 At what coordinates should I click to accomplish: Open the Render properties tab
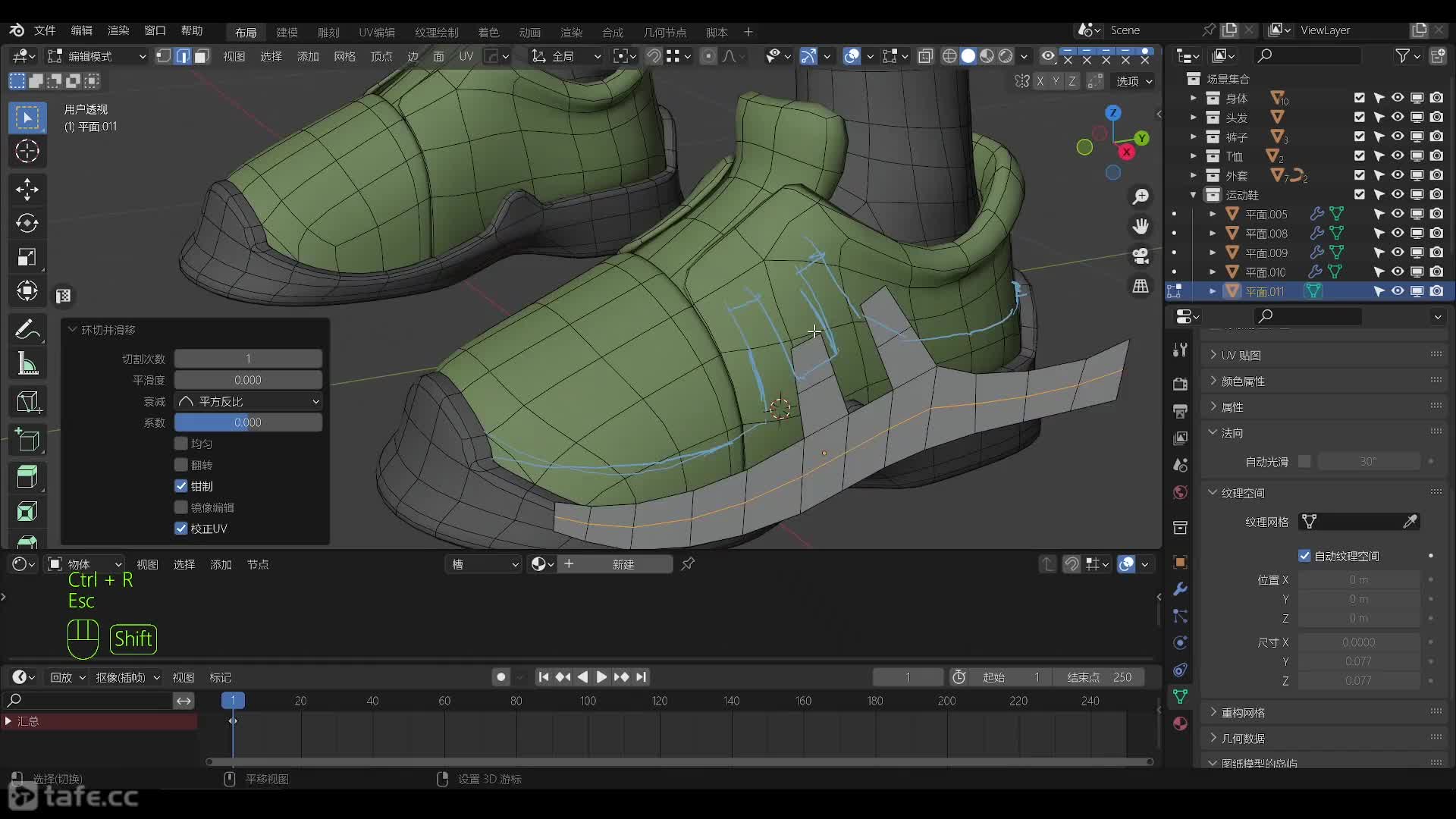(x=1180, y=384)
